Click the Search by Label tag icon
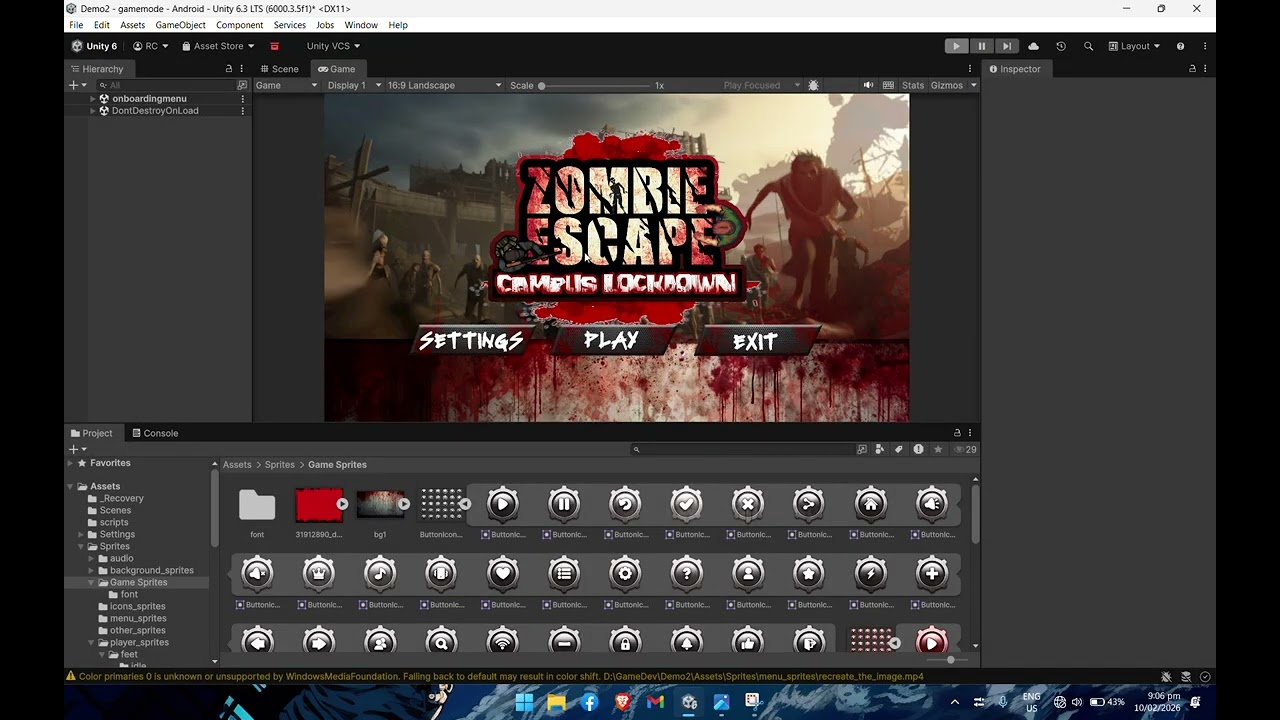The width and height of the screenshot is (1280, 720). pos(898,450)
